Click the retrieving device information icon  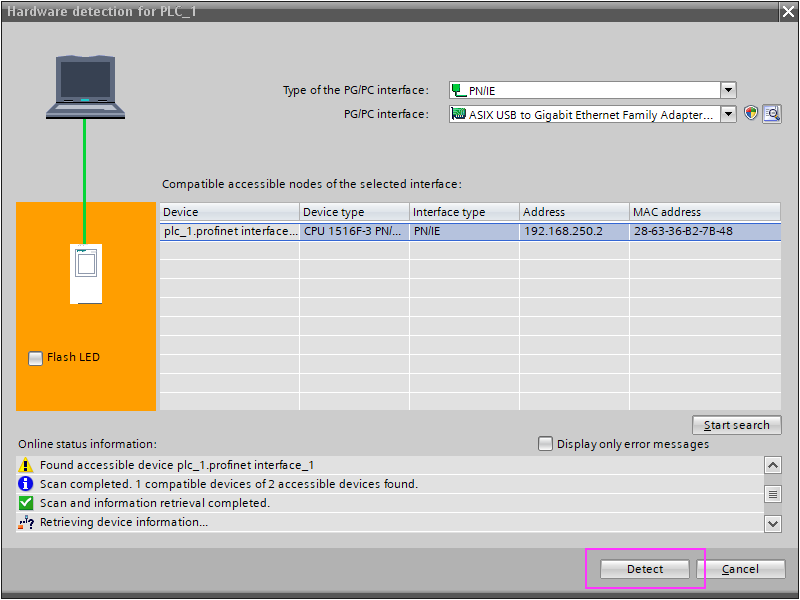pyautogui.click(x=26, y=522)
